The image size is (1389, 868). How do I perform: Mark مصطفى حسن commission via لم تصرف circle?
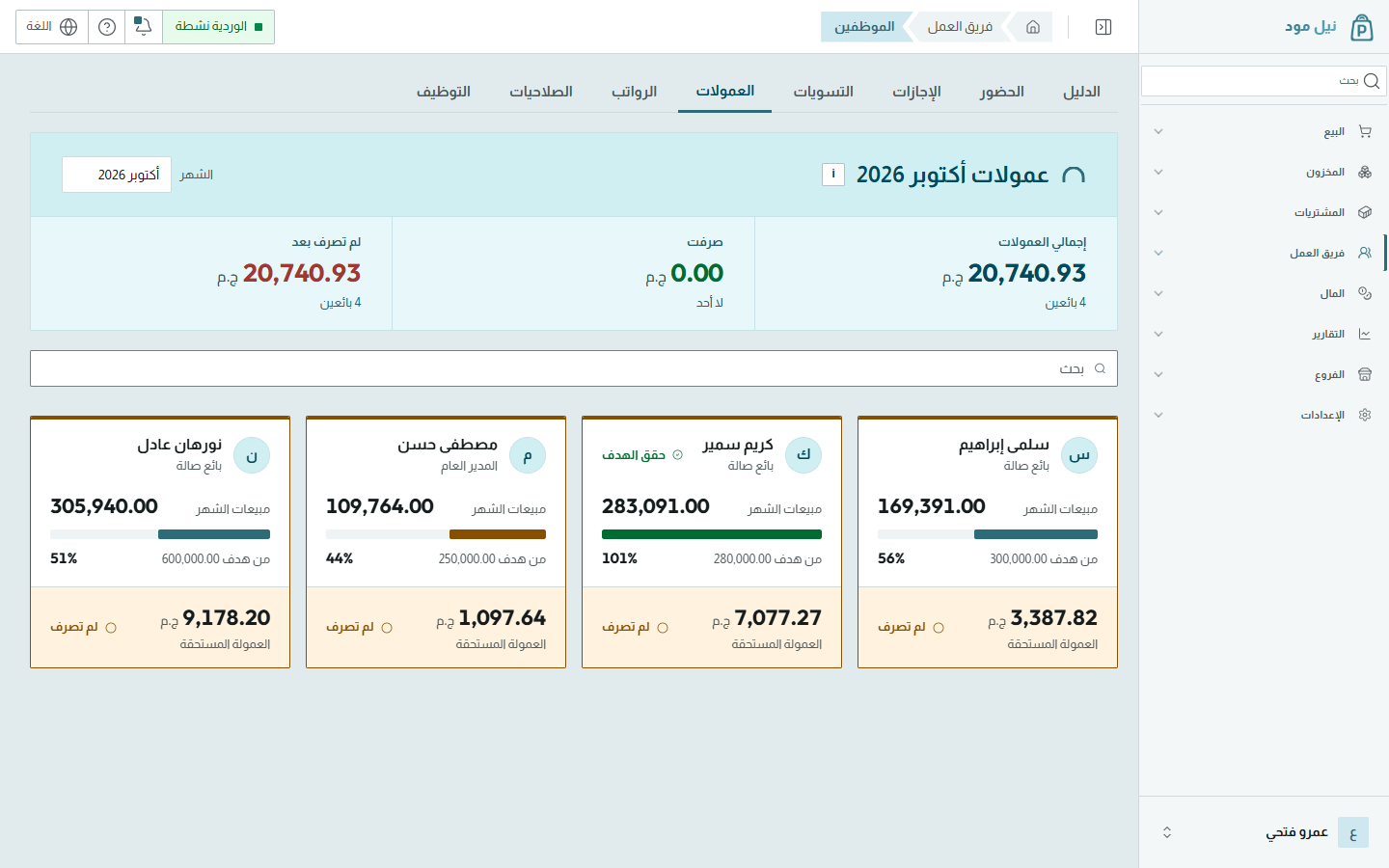click(x=387, y=628)
